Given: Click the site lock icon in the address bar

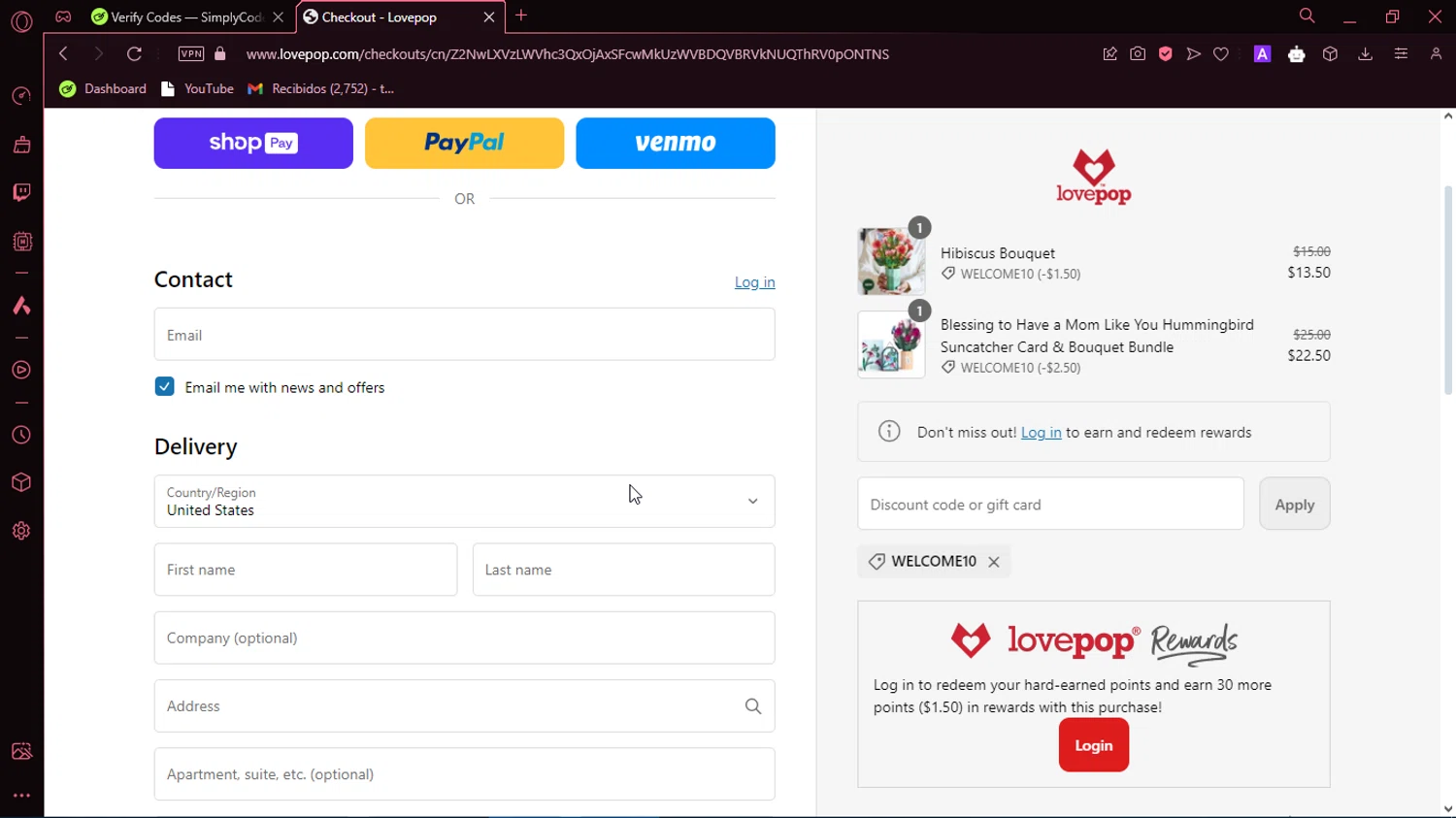Looking at the screenshot, I should (x=220, y=54).
